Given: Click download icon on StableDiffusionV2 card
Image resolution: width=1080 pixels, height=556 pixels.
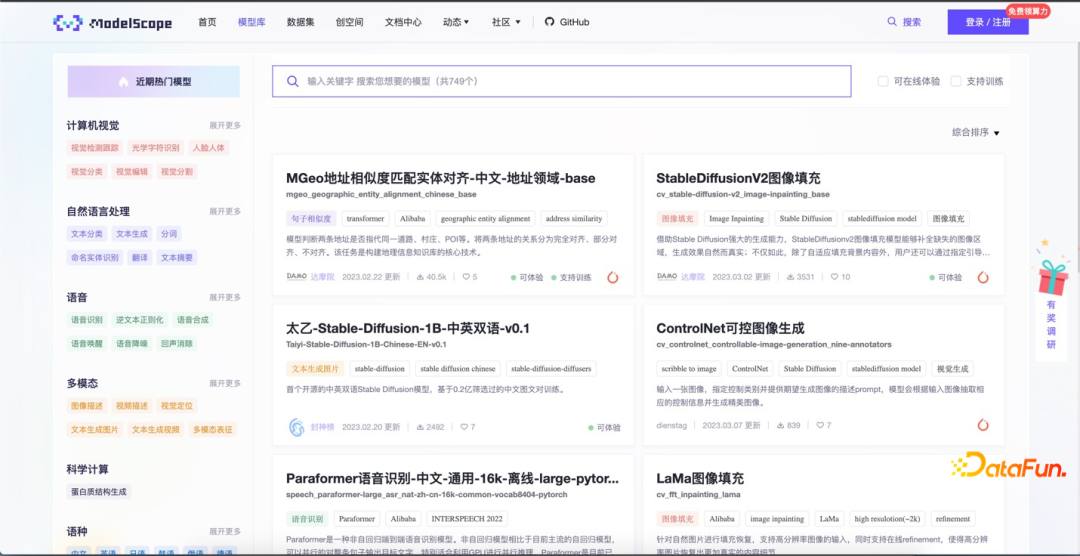Looking at the screenshot, I should [790, 277].
